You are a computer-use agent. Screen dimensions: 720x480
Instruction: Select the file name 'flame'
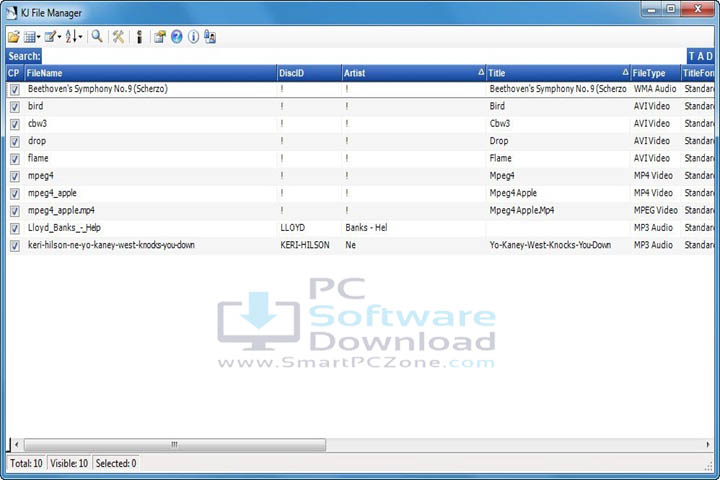[38, 158]
